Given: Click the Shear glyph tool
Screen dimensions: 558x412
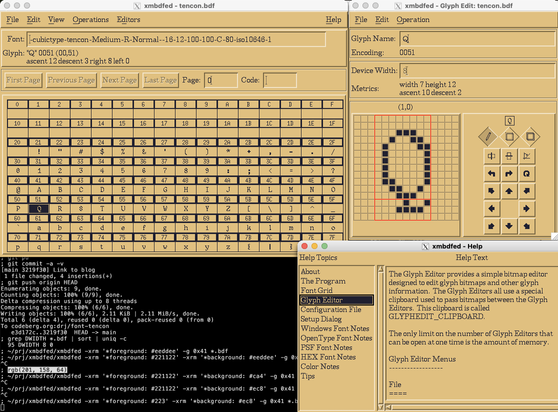Looking at the screenshot, I should pyautogui.click(x=526, y=156).
